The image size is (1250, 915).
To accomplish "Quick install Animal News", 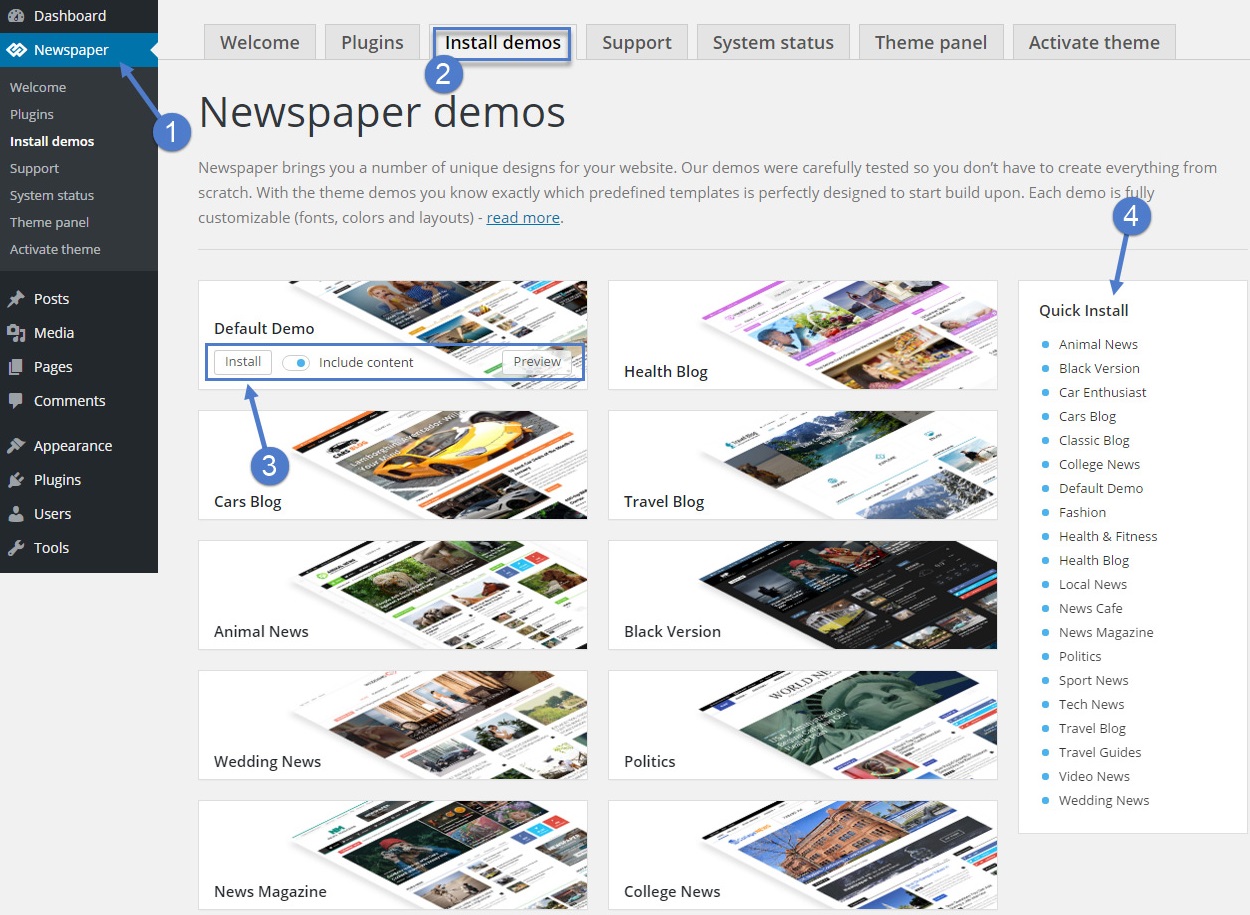I will coord(1098,344).
